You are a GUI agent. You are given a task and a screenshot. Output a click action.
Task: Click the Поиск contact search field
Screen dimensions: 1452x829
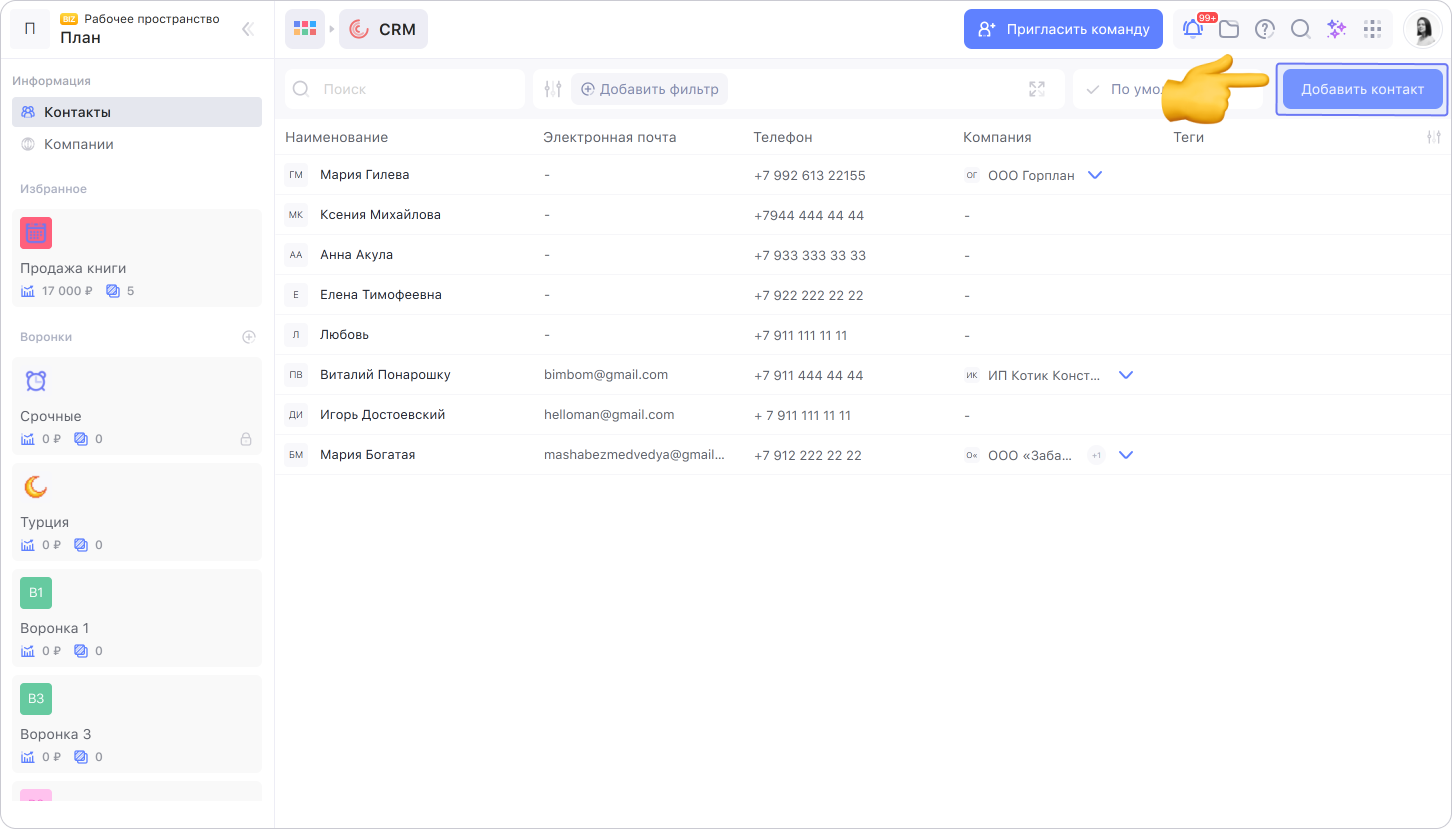(405, 89)
